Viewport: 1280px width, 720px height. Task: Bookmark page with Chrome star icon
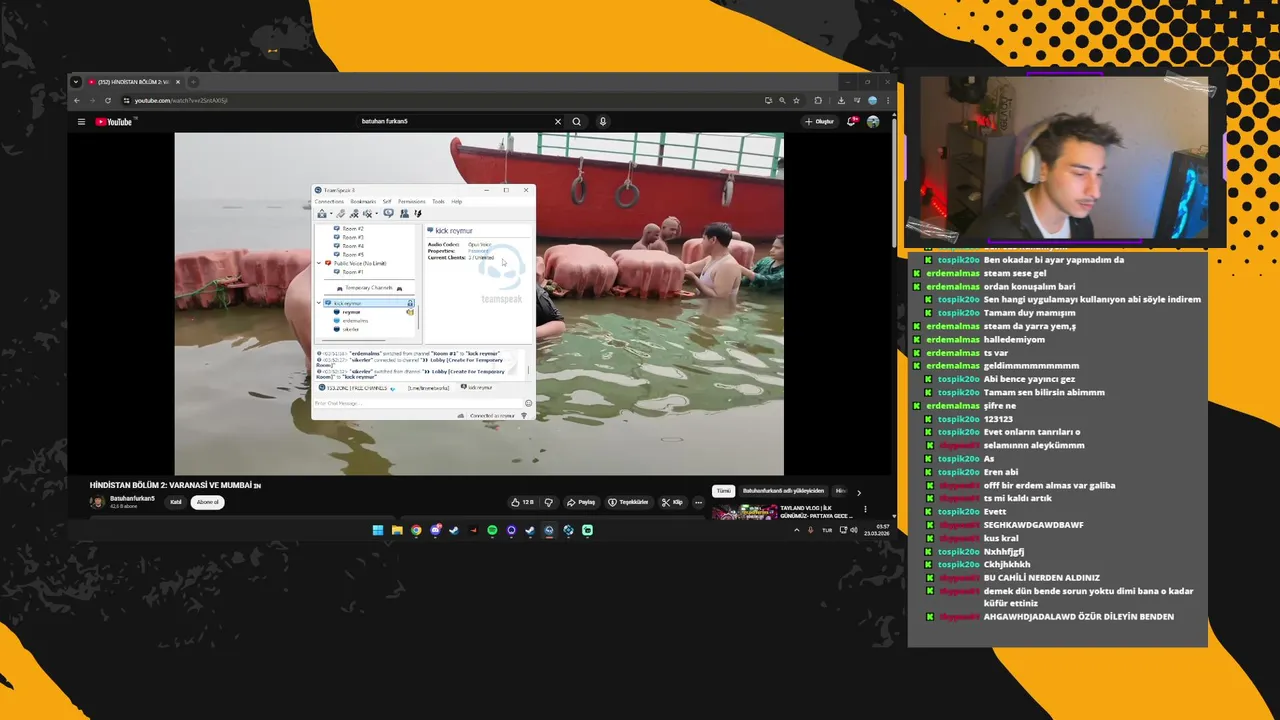click(796, 101)
